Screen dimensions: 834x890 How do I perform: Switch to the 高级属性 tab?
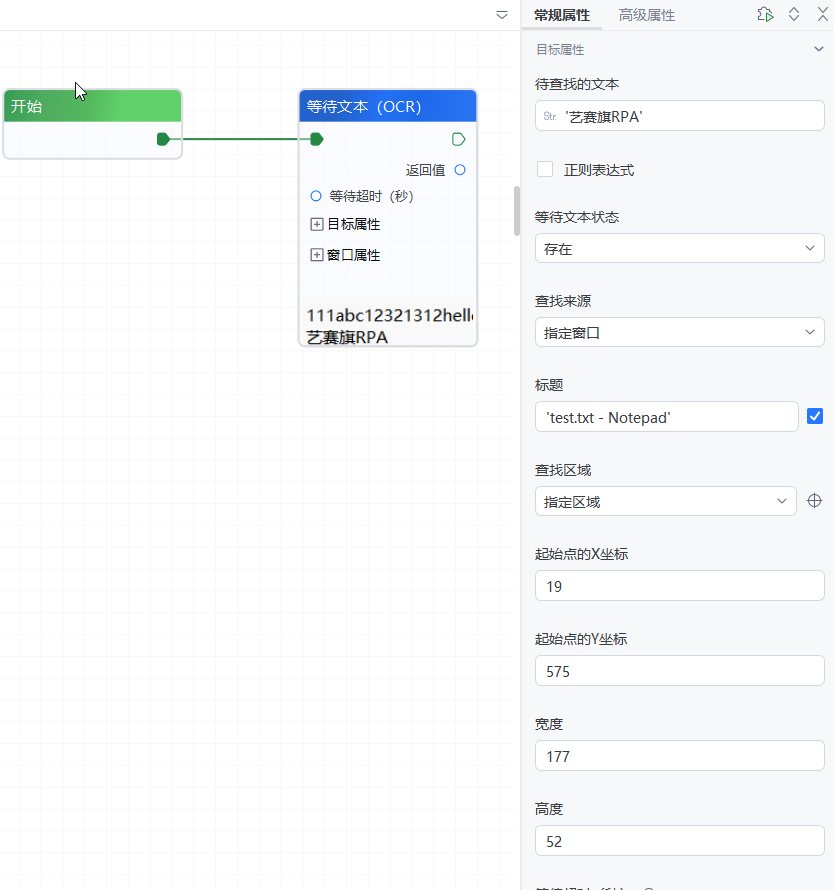coord(646,15)
